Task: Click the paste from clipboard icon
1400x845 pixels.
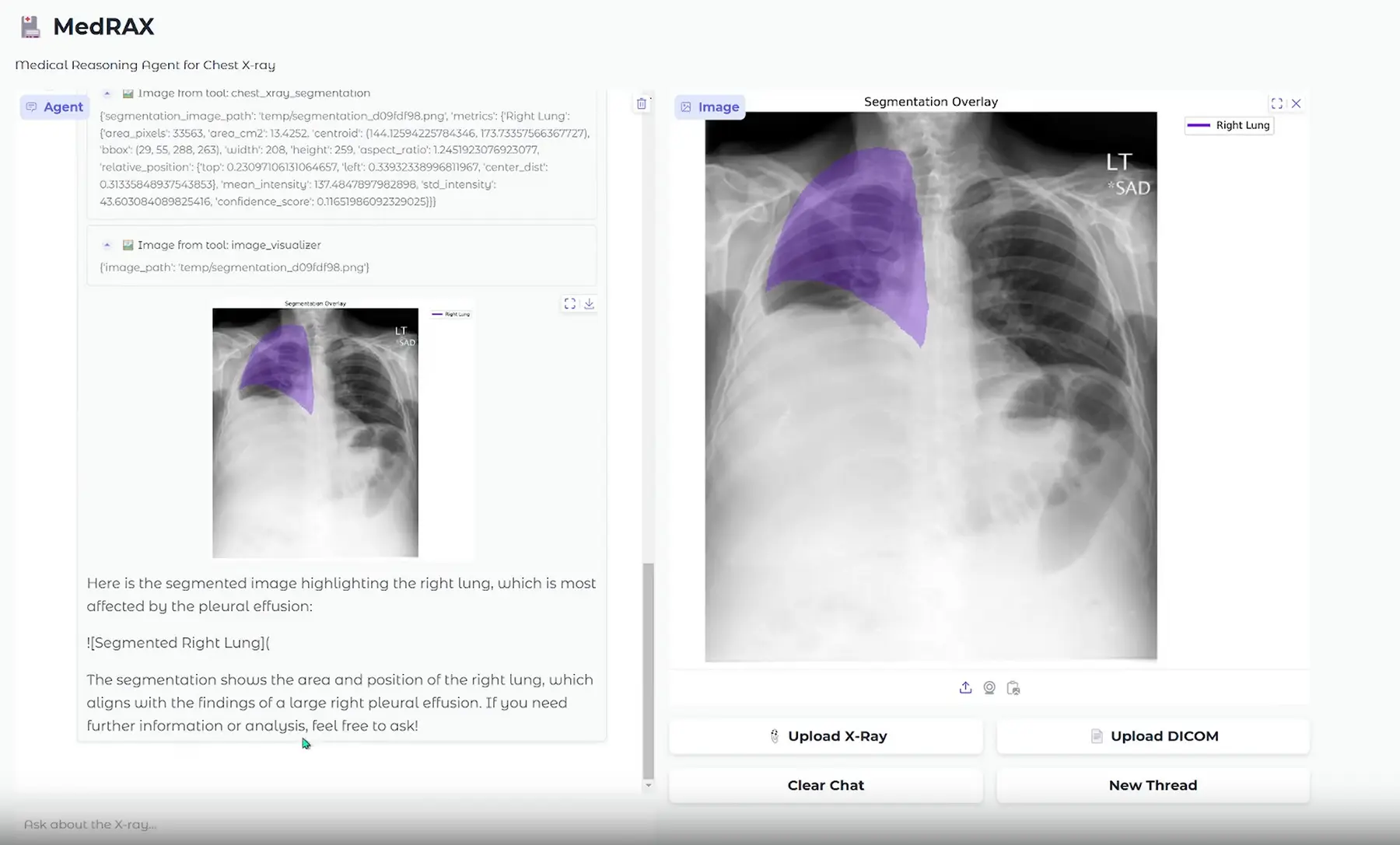Action: [x=1013, y=688]
